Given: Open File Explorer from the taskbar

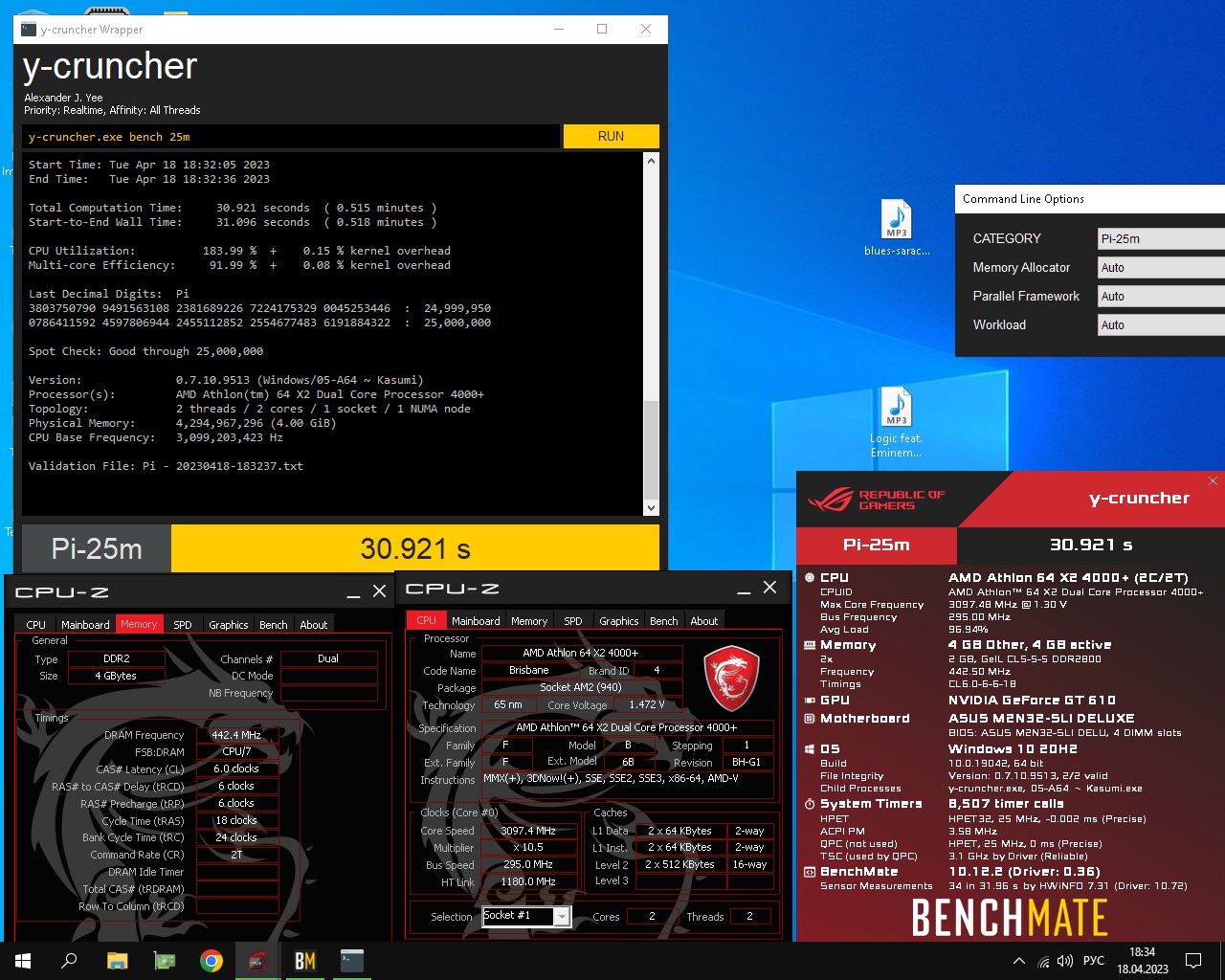Looking at the screenshot, I should (117, 961).
